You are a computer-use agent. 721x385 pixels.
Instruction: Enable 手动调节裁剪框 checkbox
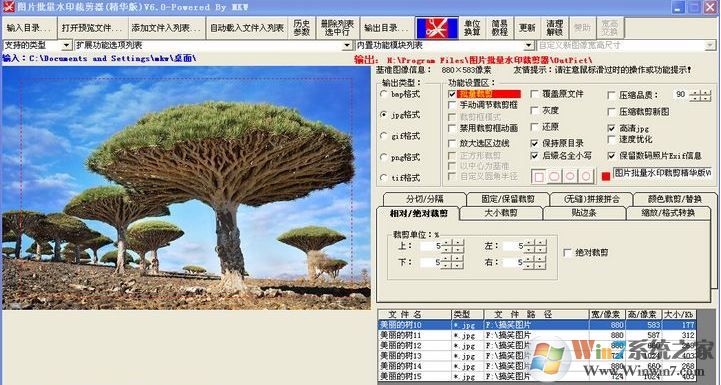tap(452, 105)
